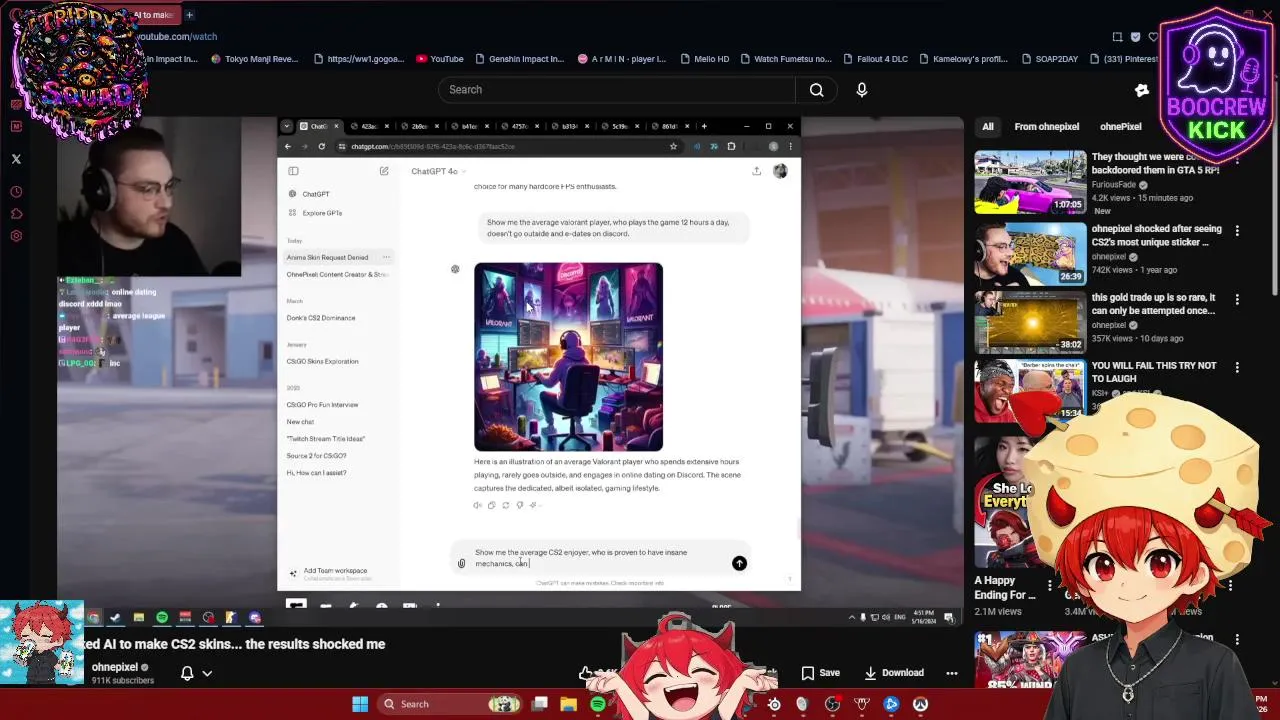Click the notification bell subscription dropdown
Screen dimensions: 1280x720
point(196,673)
